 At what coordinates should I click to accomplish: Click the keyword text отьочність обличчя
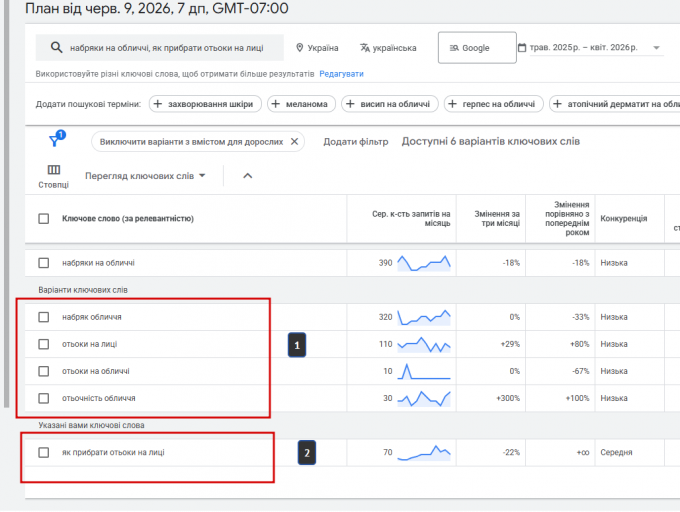(x=98, y=398)
